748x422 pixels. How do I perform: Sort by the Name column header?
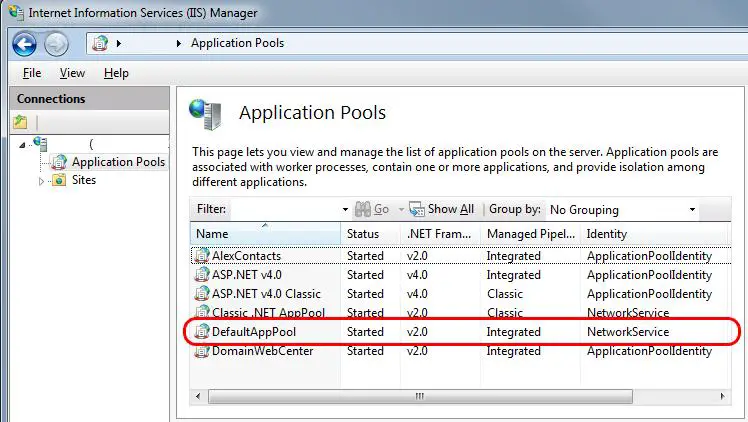pos(266,234)
